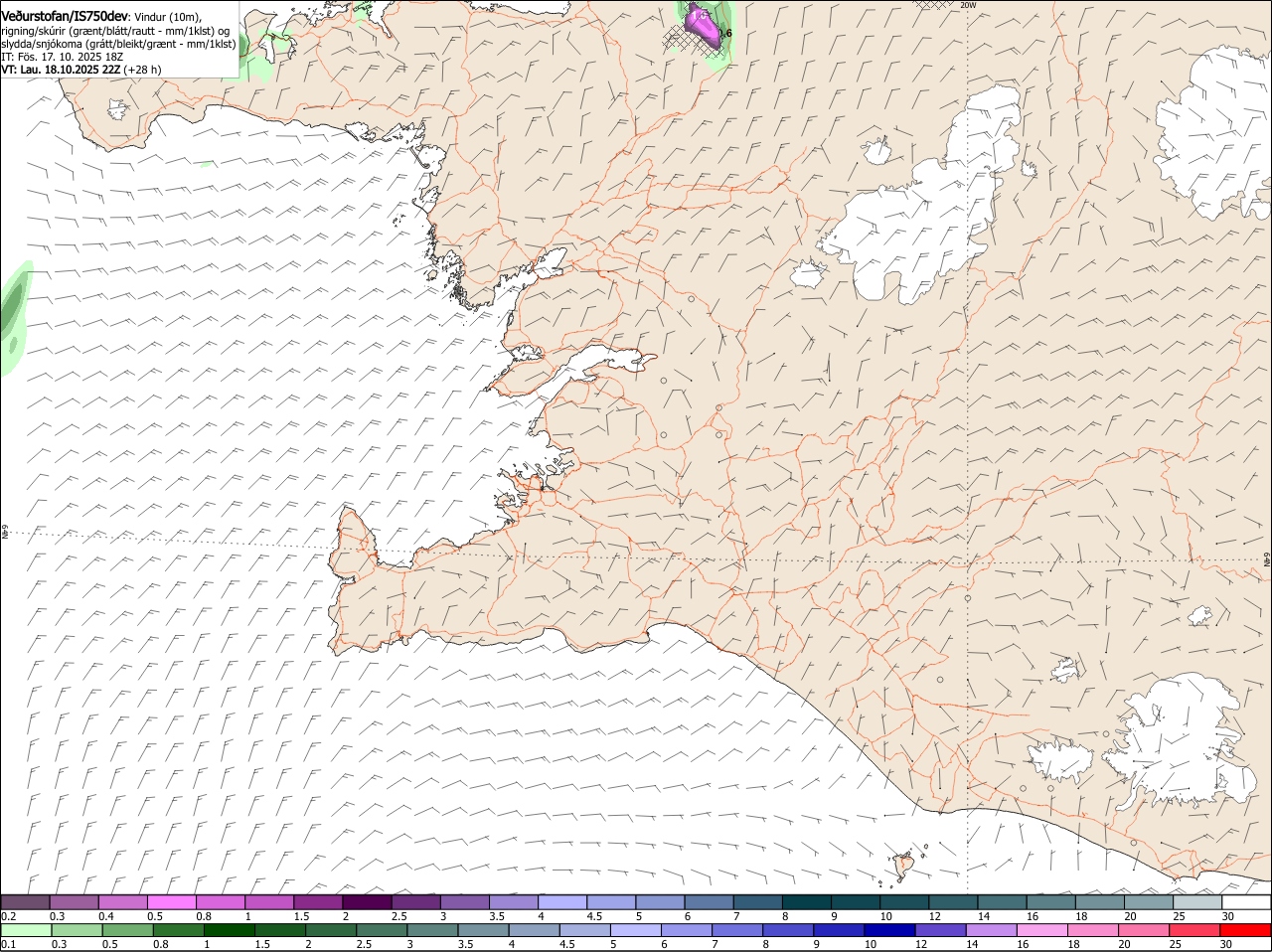Screen dimensions: 1272x952
Task: Click the lower-scale blue swatch starting at 7
Action: pyautogui.click(x=737, y=930)
